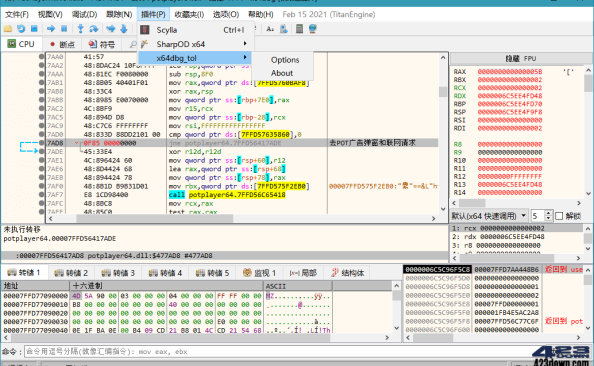This screenshot has height=366, width=594.
Task: Click register panel scrollbar down arrow
Action: 588,194
